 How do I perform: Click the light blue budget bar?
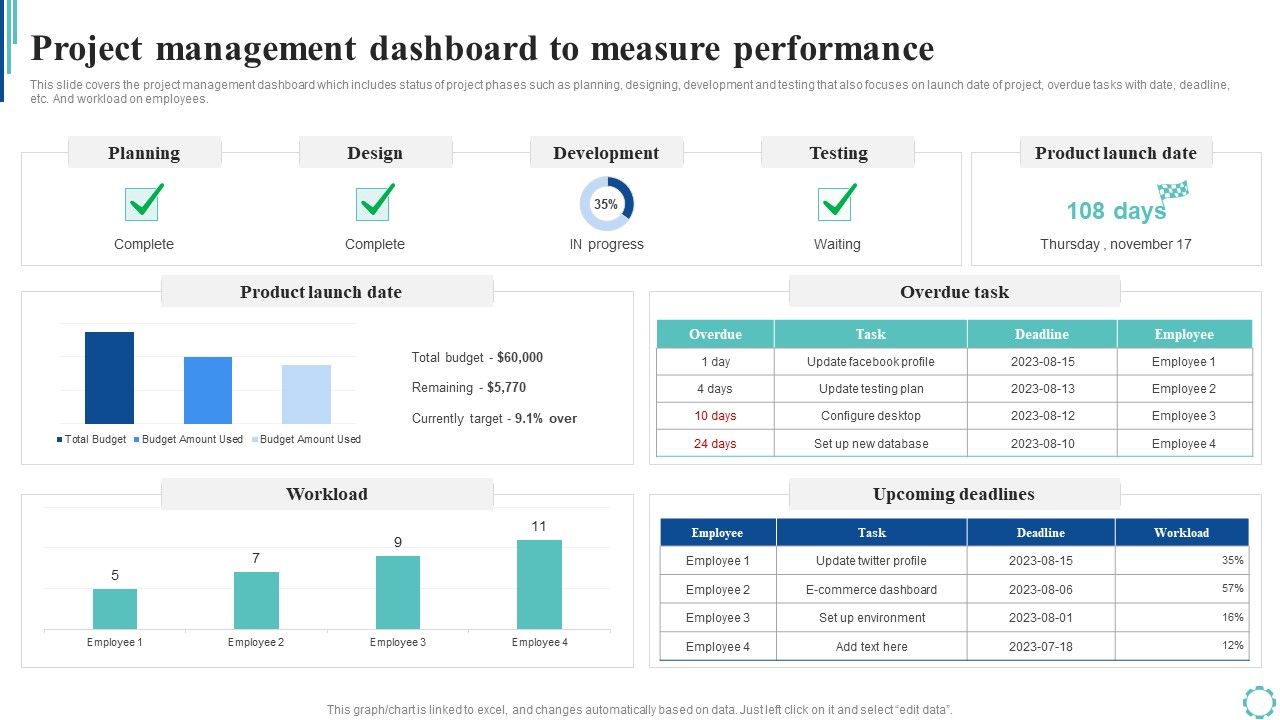click(306, 394)
